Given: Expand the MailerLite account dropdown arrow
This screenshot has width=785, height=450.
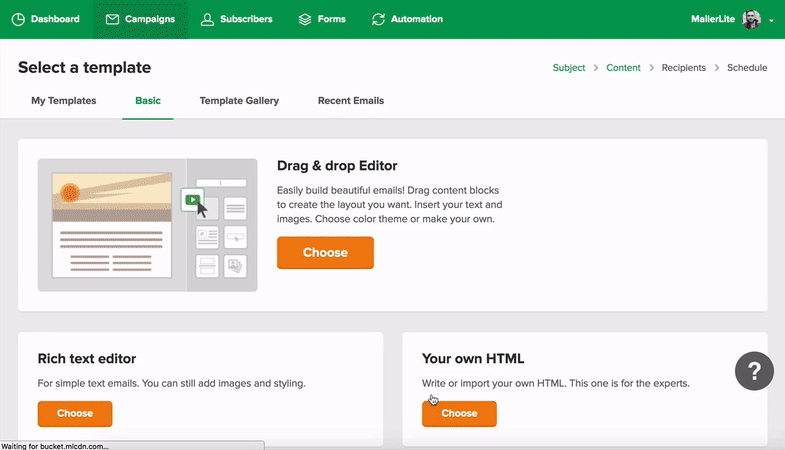Looking at the screenshot, I should coord(771,21).
